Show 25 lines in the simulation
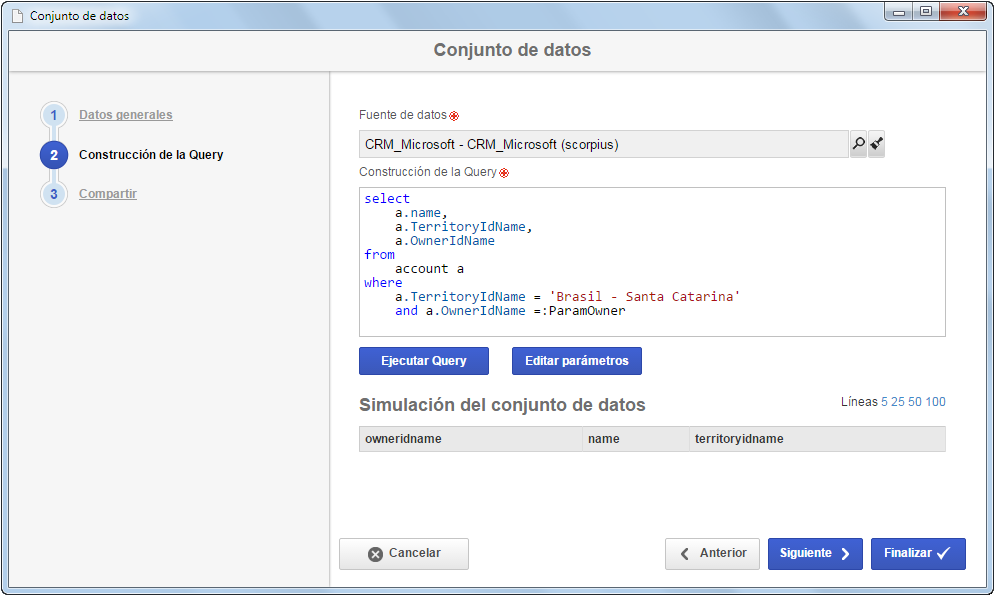This screenshot has height=596, width=995. click(x=897, y=402)
